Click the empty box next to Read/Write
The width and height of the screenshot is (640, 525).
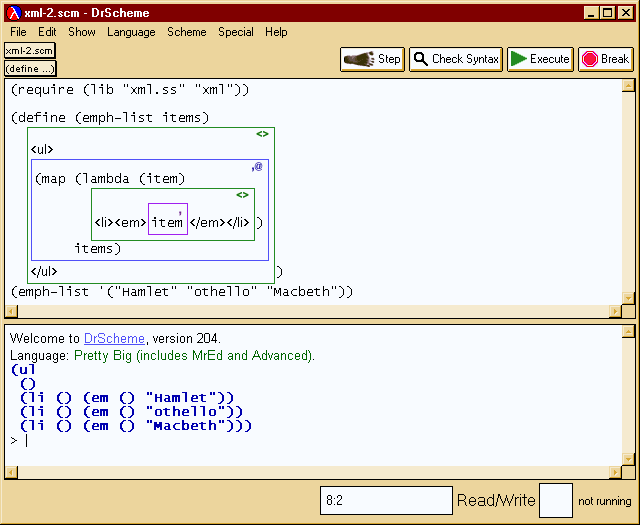(556, 501)
